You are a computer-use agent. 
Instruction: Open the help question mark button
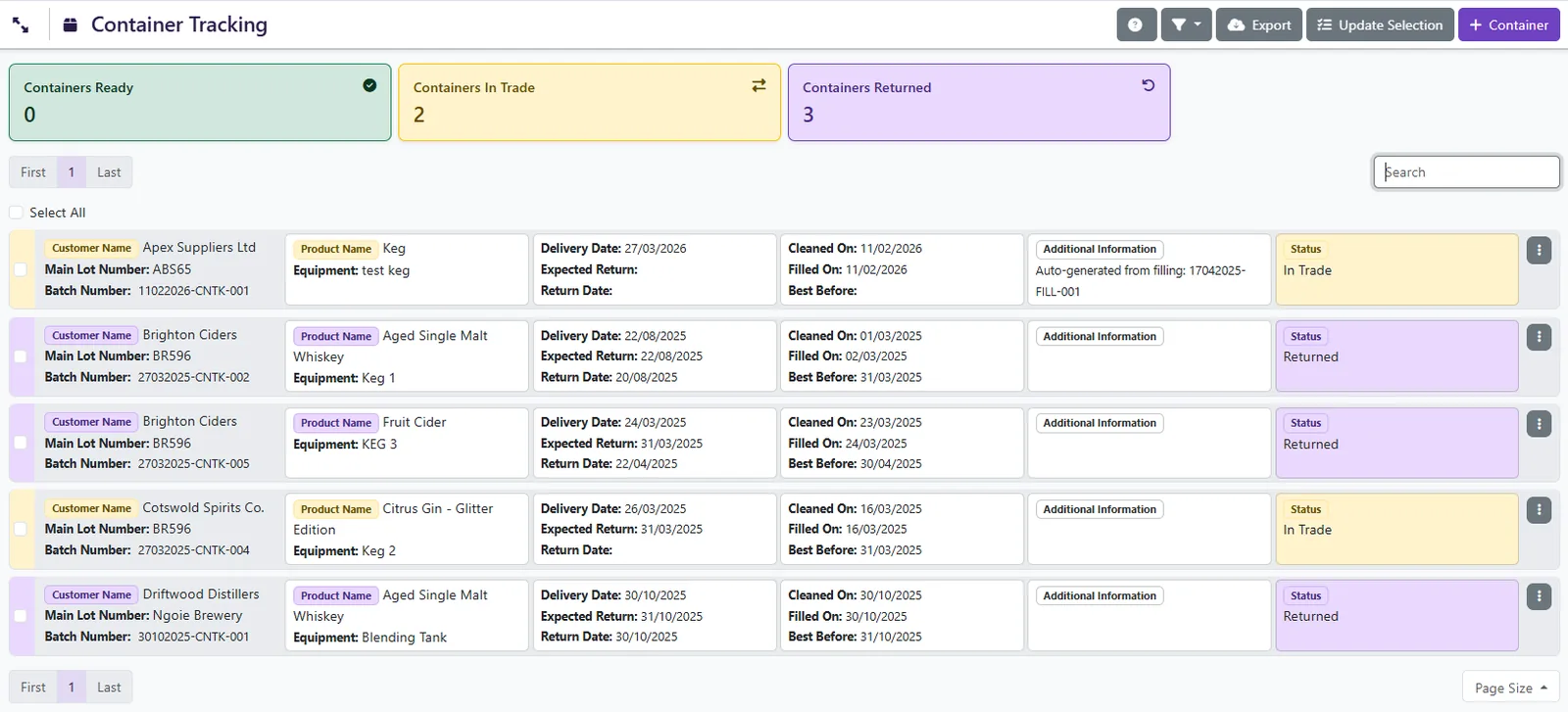point(1136,24)
